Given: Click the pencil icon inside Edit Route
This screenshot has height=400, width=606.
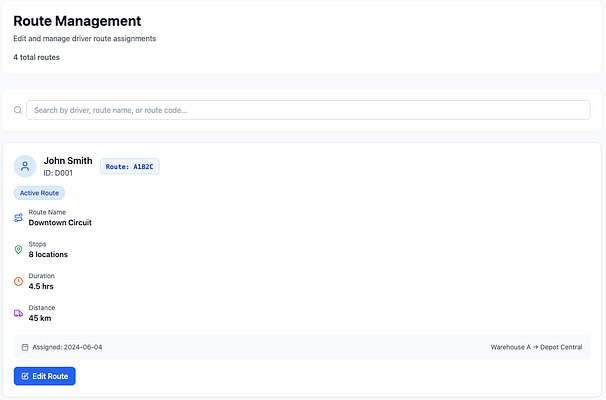Looking at the screenshot, I should [x=25, y=376].
